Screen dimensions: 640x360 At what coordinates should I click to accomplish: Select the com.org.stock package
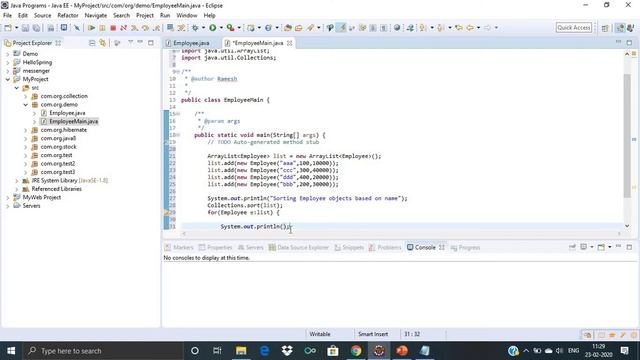(58, 147)
